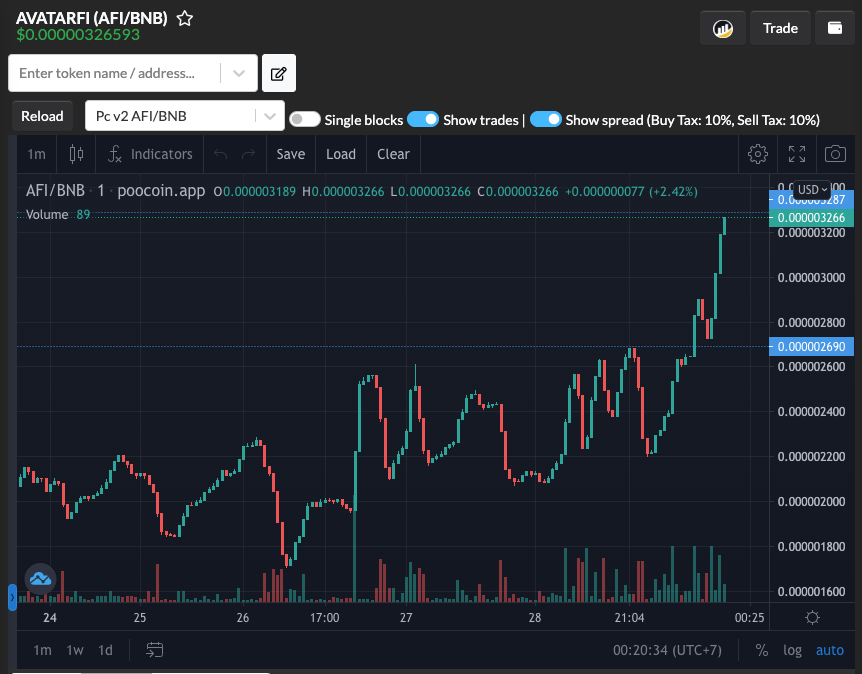Open the go-to-date calendar icon

click(154, 650)
